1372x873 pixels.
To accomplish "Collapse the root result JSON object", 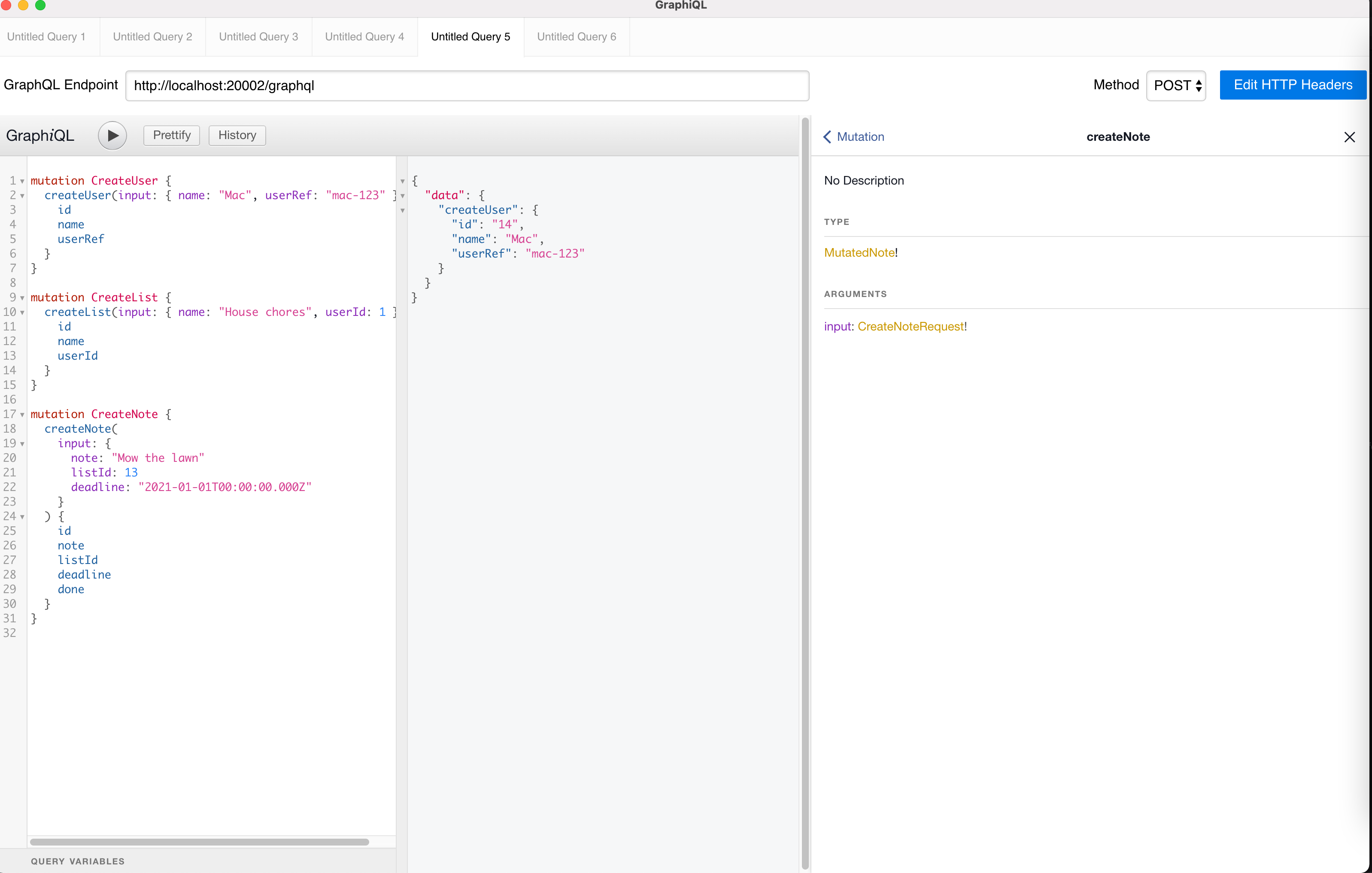I will (402, 181).
